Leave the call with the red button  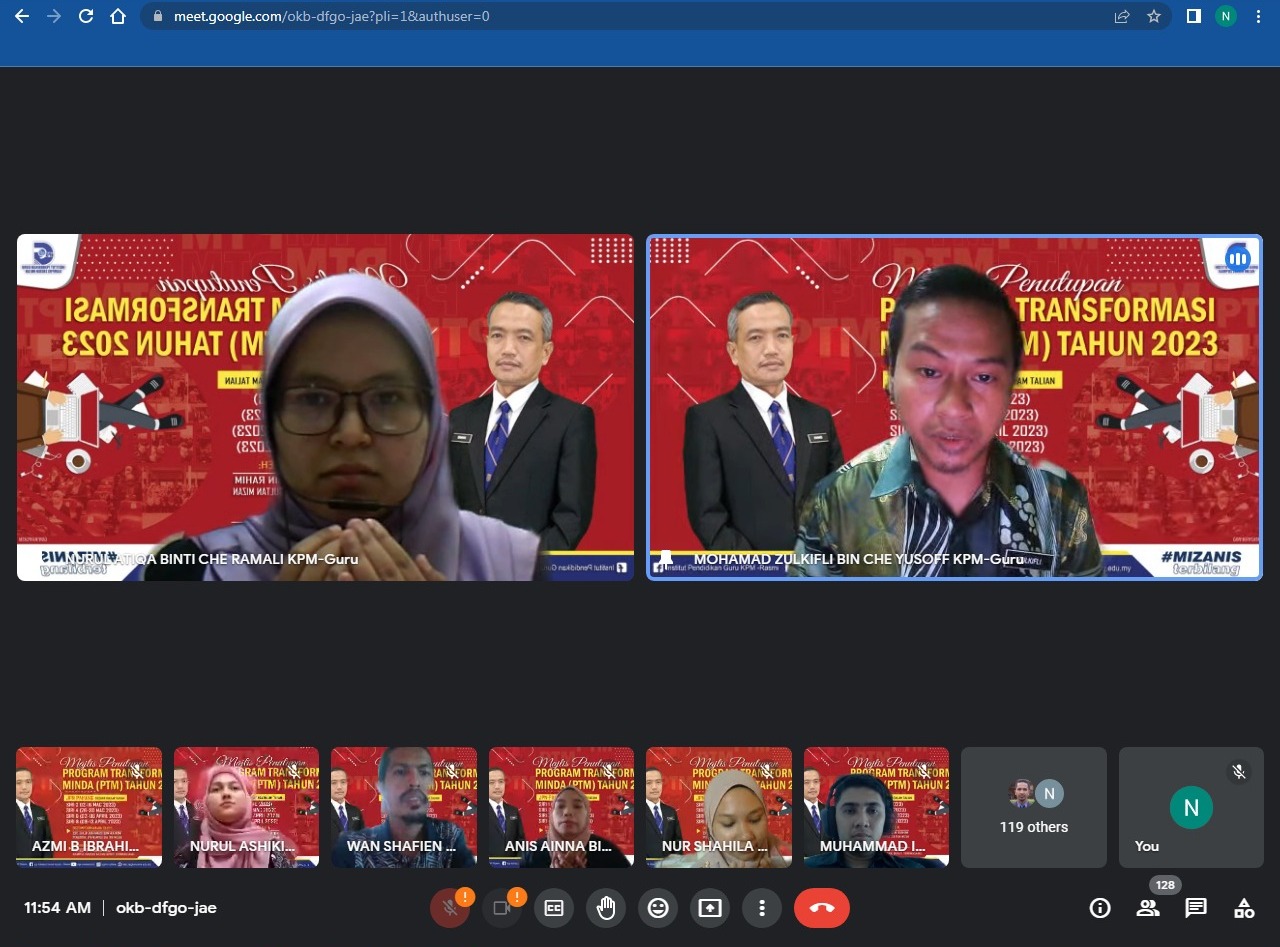click(822, 908)
